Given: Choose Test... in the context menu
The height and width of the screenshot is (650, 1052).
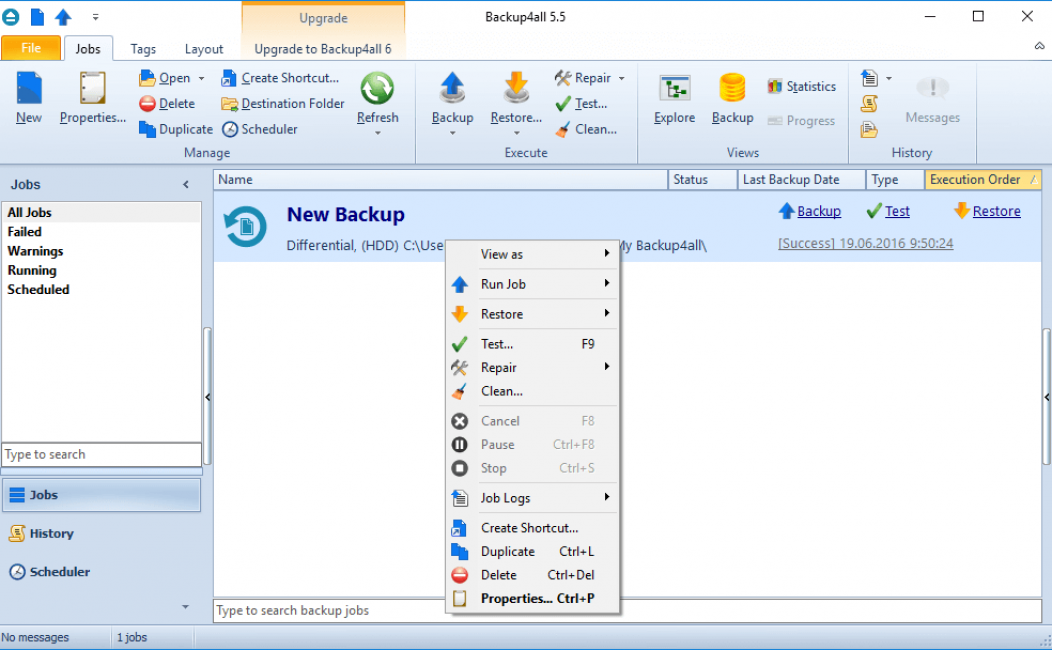Looking at the screenshot, I should (x=533, y=344).
